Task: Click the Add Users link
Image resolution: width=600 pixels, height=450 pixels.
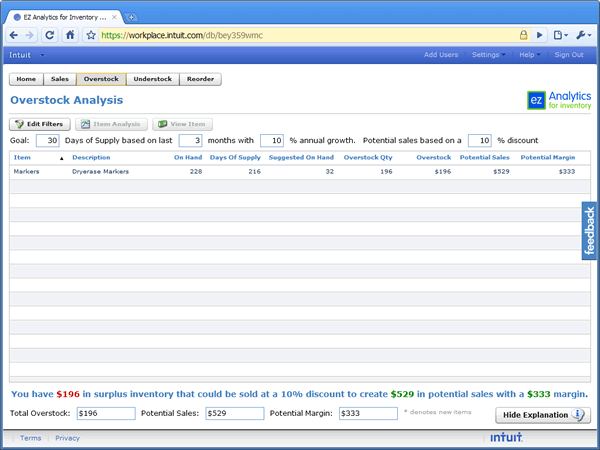Action: point(441,55)
